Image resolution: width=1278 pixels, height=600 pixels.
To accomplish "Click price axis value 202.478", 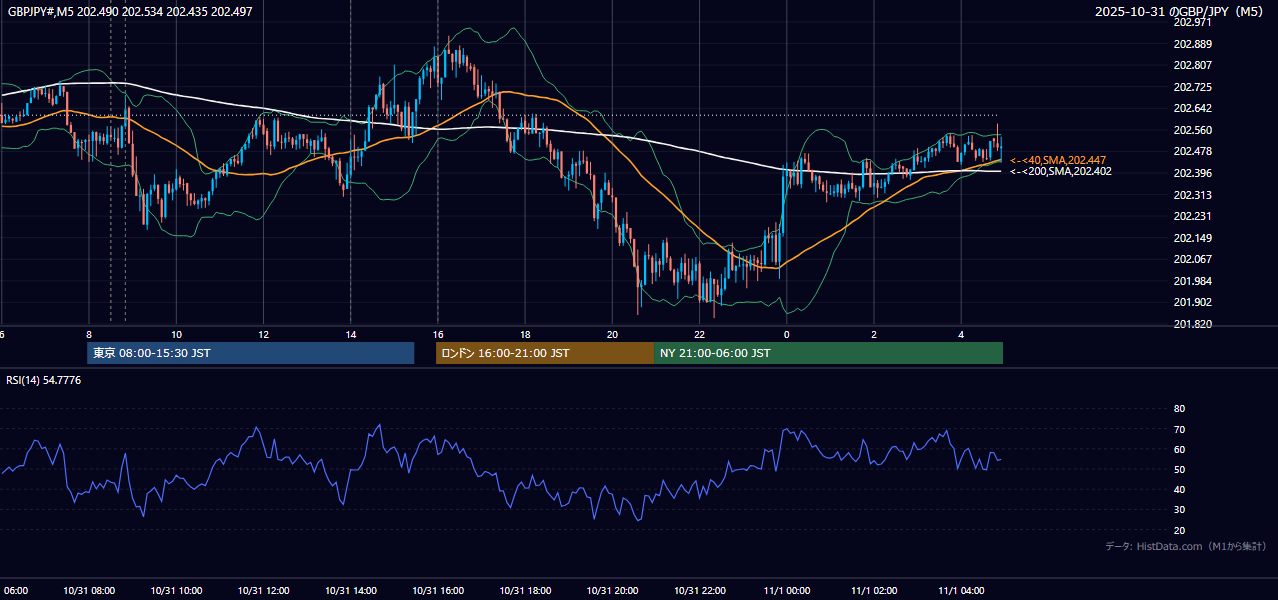I will coord(1193,151).
